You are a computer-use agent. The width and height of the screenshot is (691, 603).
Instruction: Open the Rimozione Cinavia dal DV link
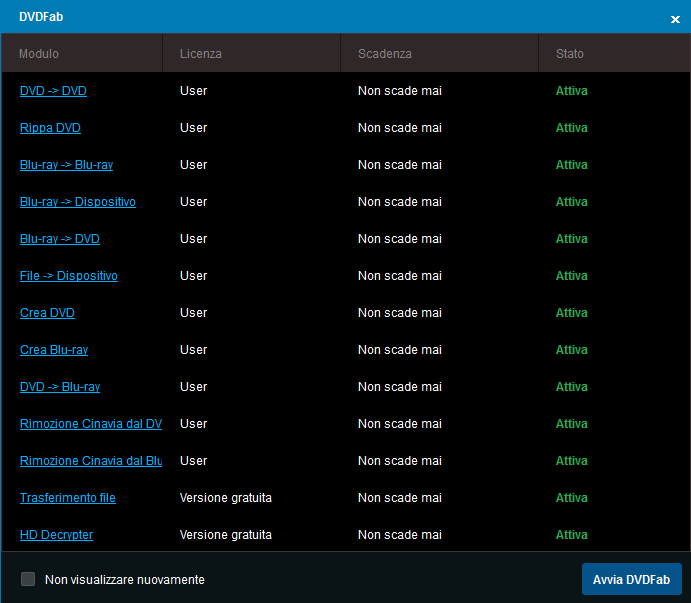(x=91, y=424)
